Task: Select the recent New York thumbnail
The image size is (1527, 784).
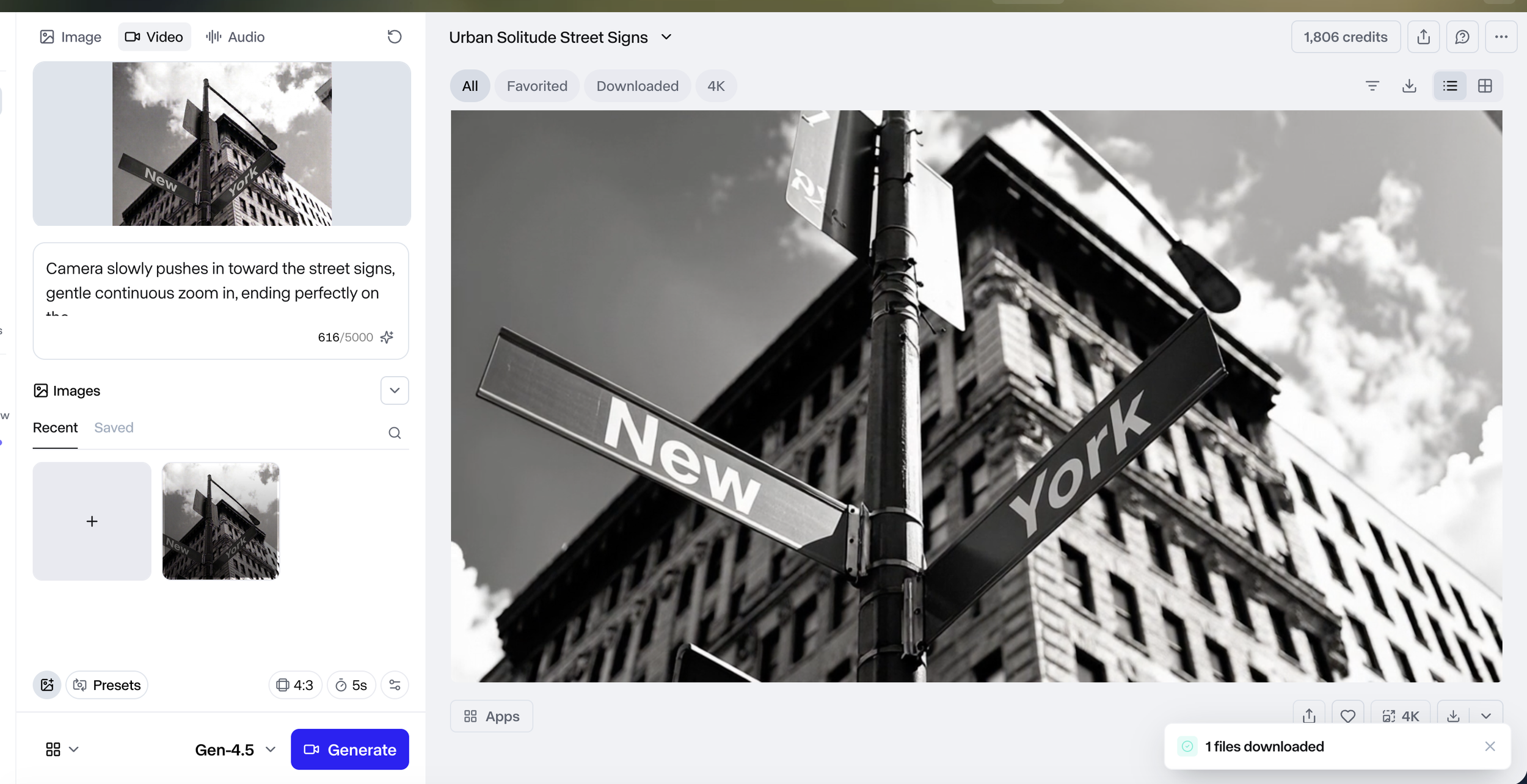Action: click(x=220, y=521)
